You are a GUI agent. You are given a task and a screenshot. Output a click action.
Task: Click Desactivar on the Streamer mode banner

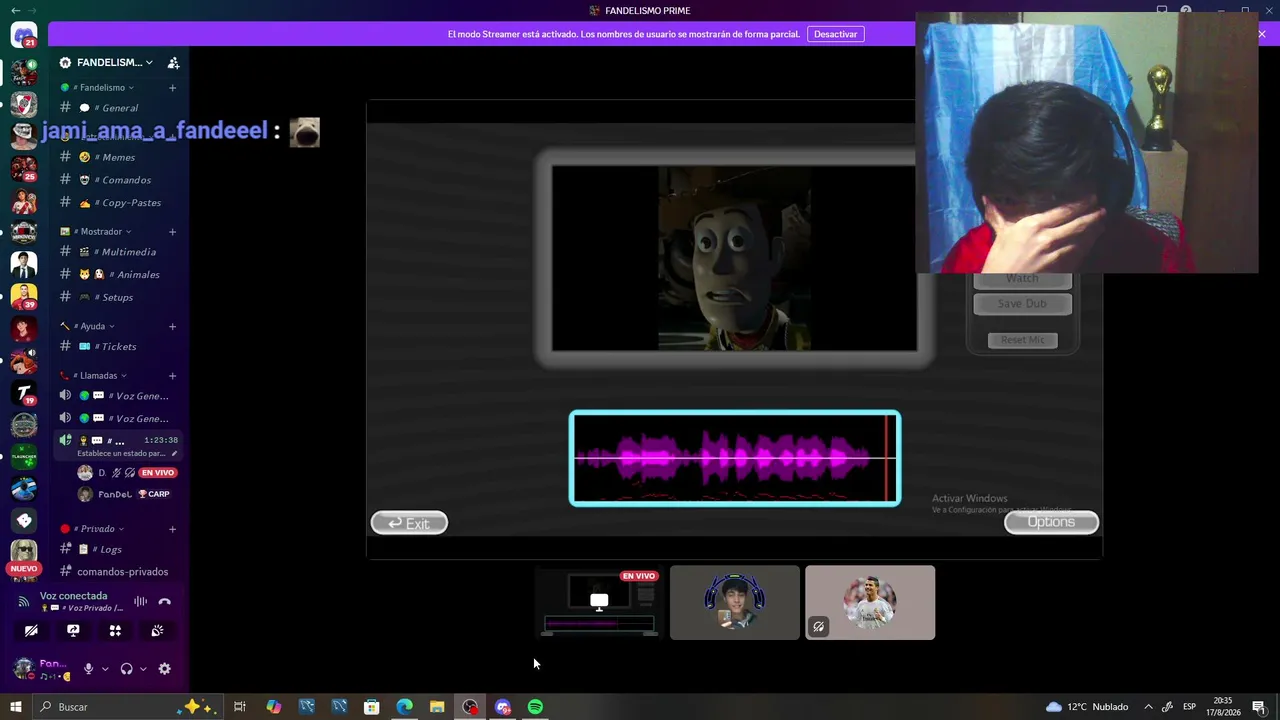pos(835,34)
